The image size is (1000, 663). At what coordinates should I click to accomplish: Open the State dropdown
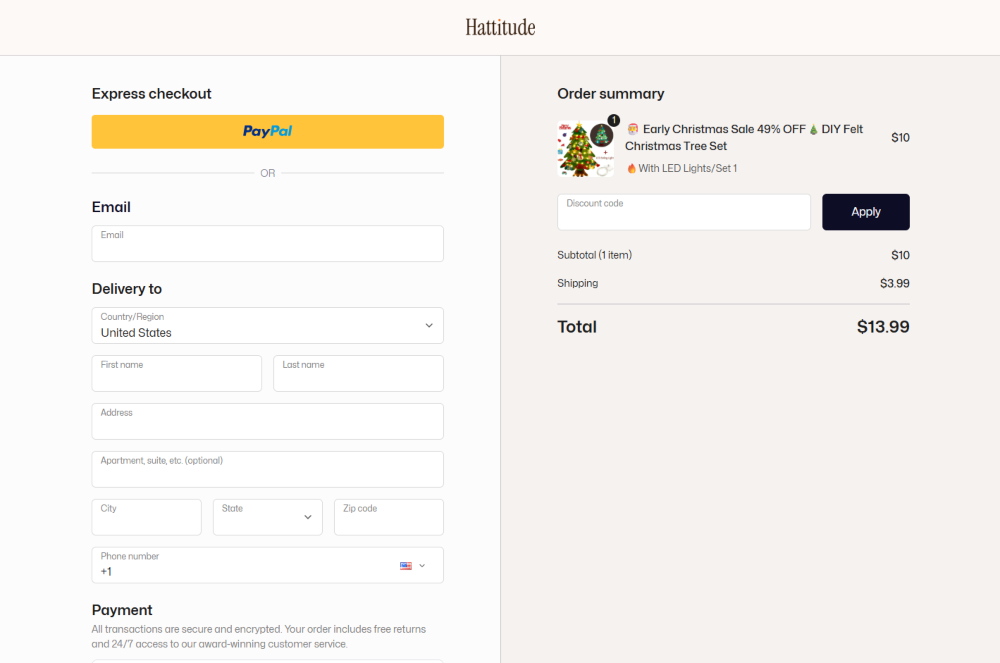click(267, 517)
